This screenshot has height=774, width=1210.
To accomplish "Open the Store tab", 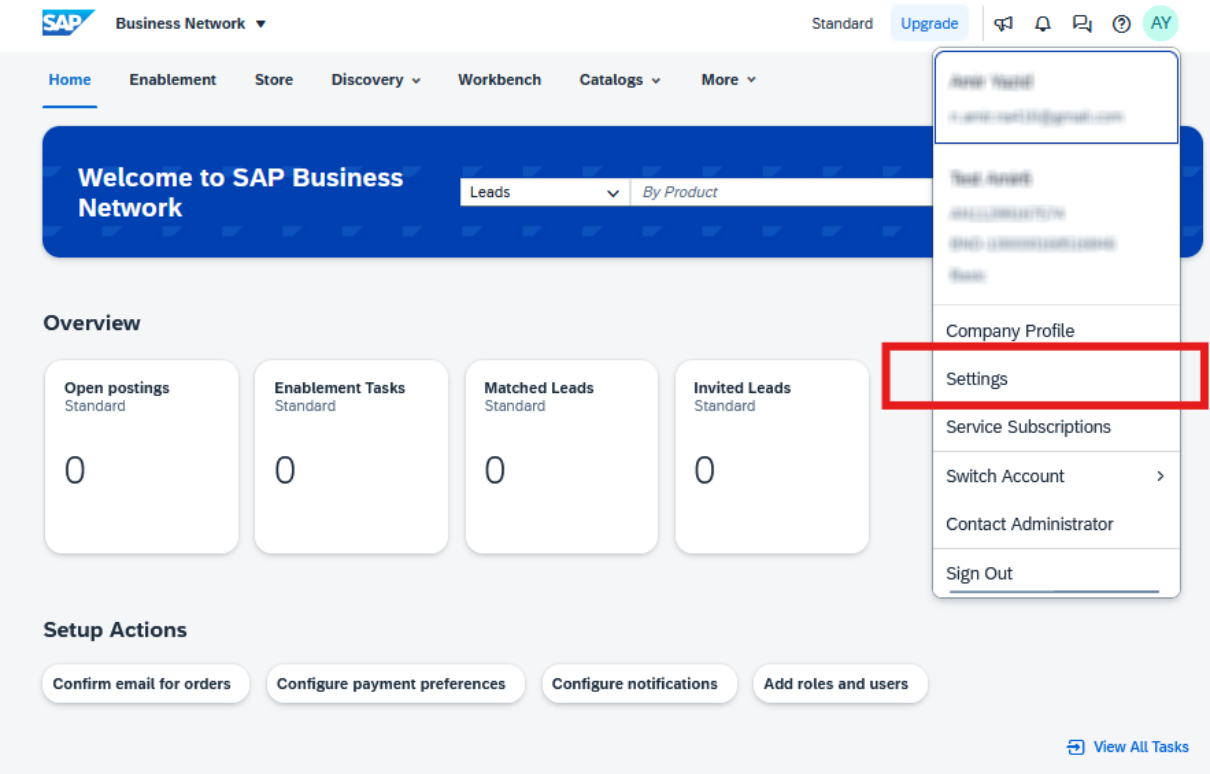I will tap(274, 80).
